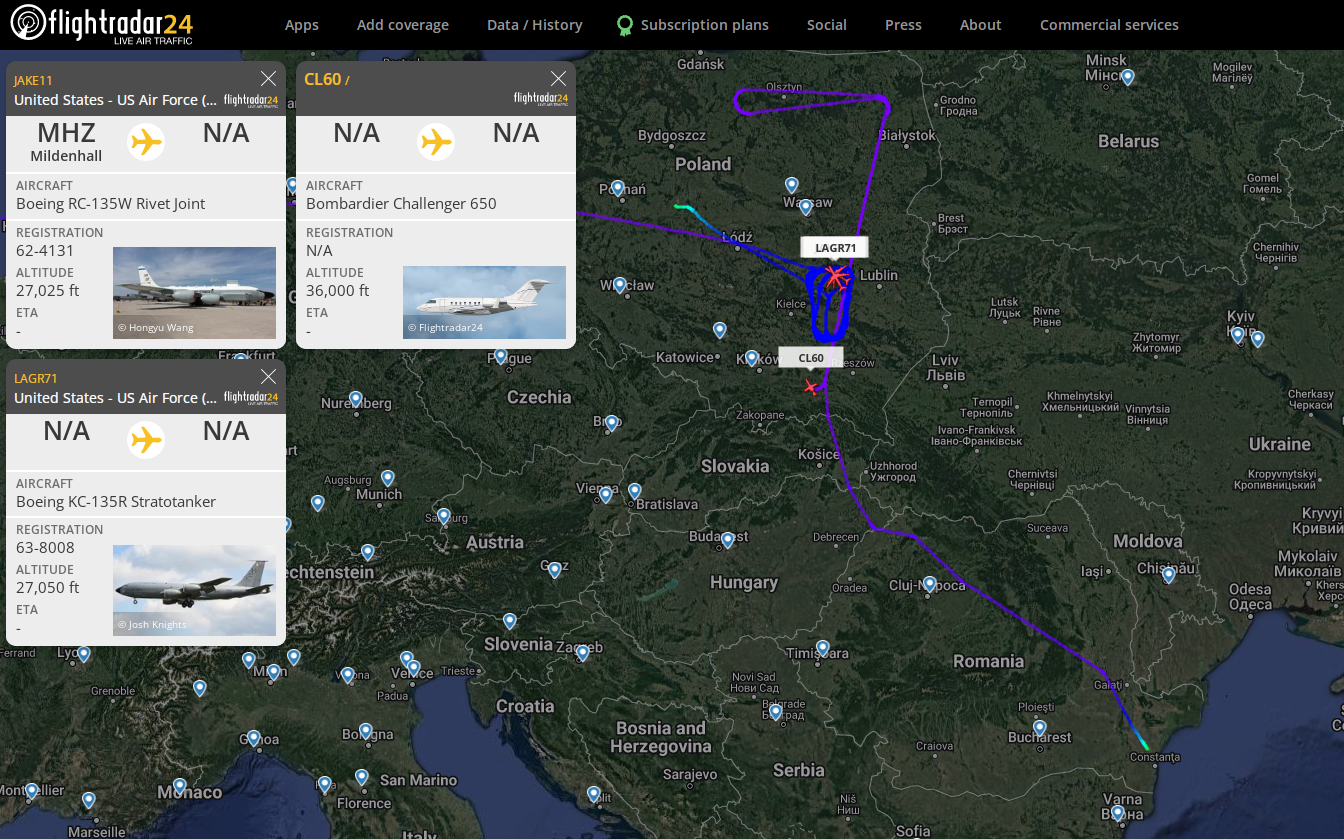Screen dimensions: 1344x839
Task: Click the Timisoara airport pin
Action: click(x=822, y=648)
